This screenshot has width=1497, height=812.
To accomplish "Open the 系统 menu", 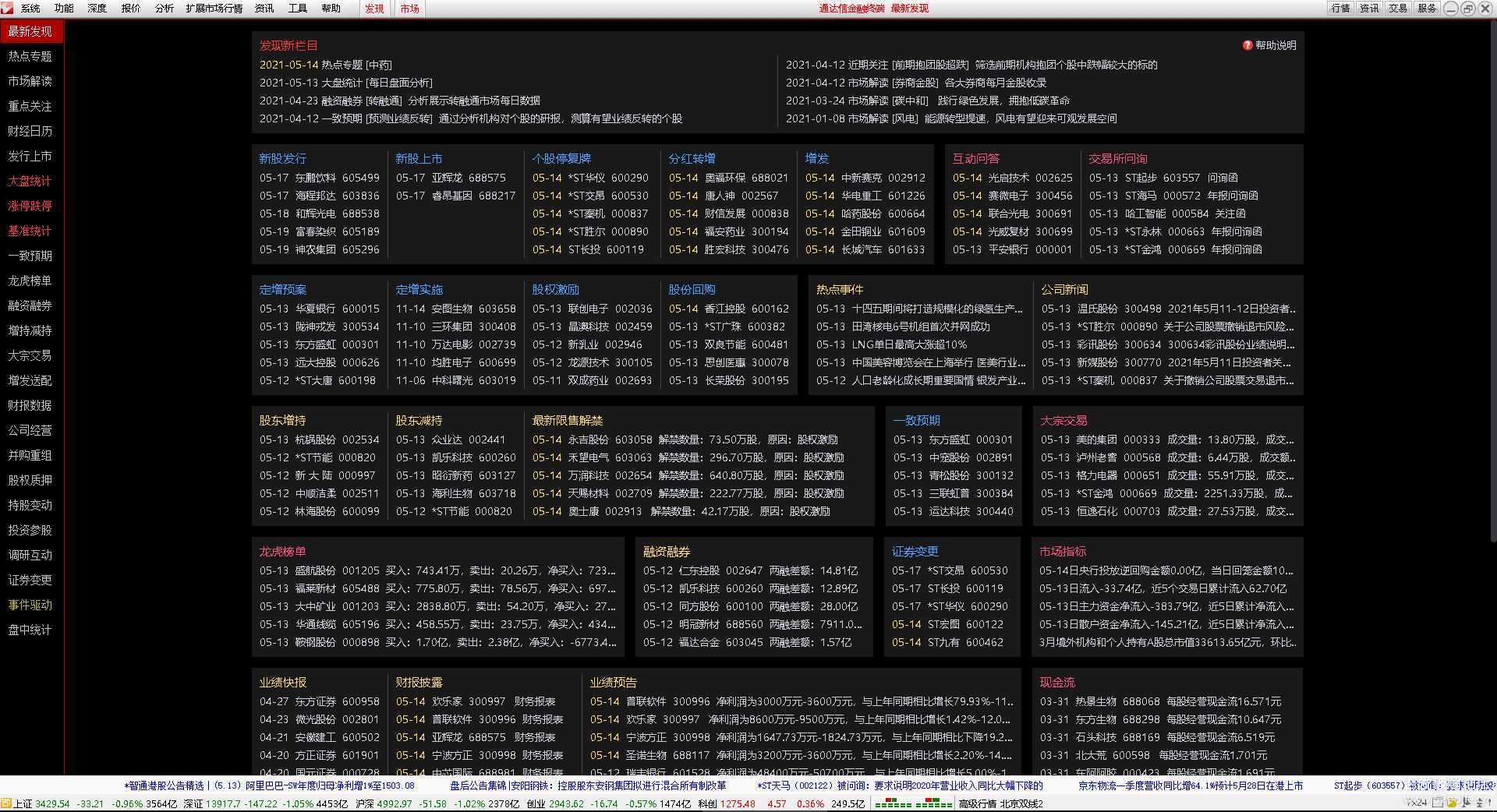I will click(30, 8).
